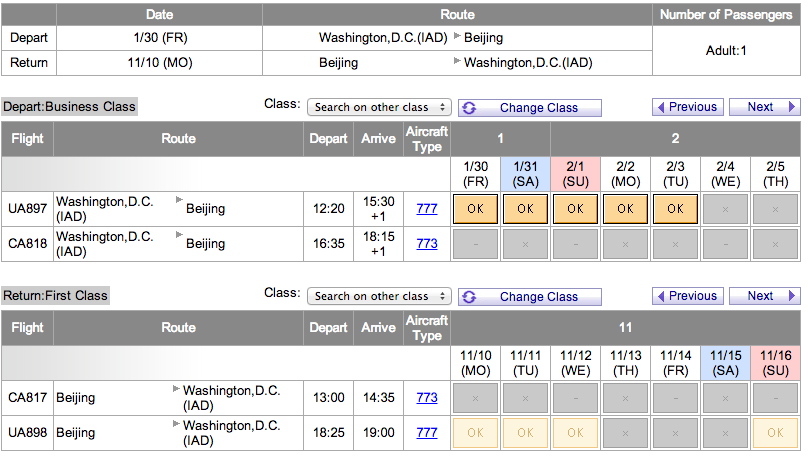
Task: Click the UA897 flight number
Action: [27, 209]
